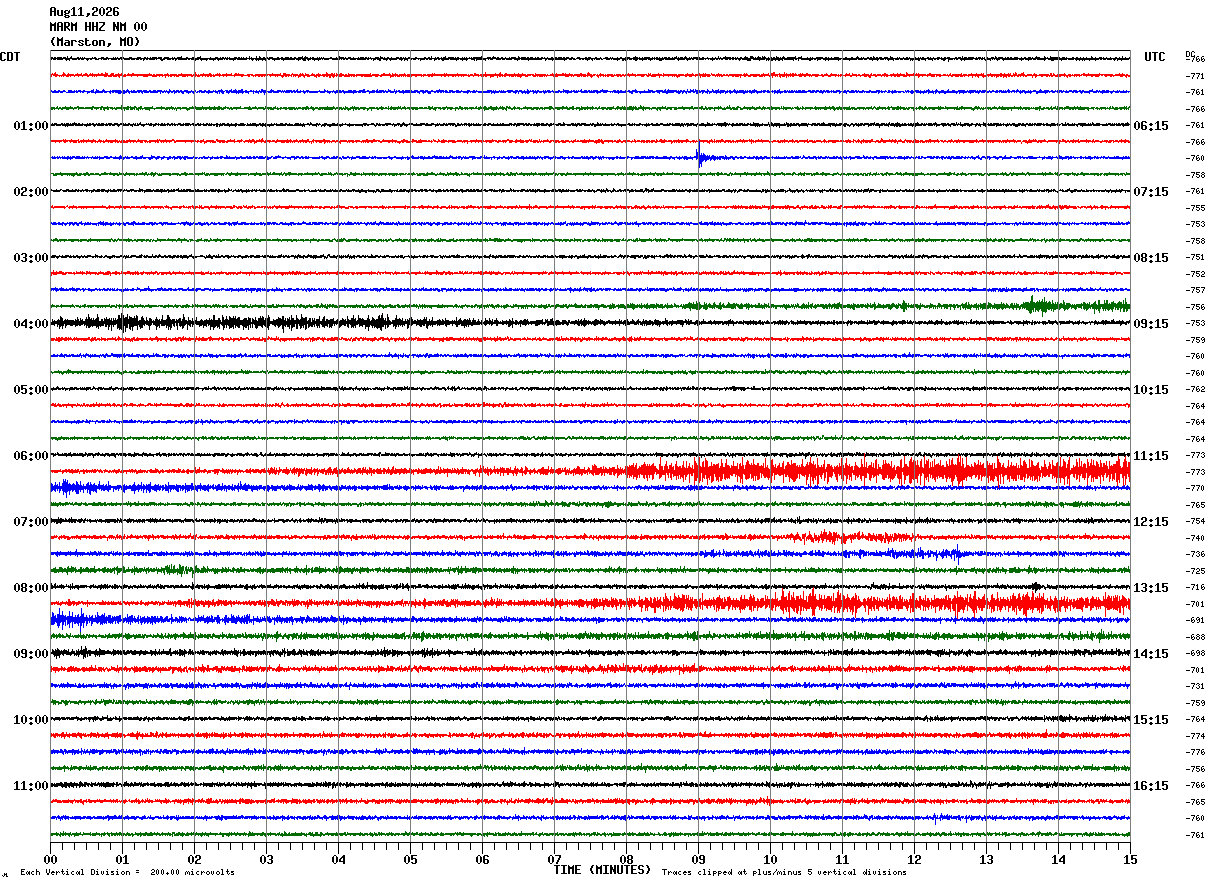This screenshot has width=1210, height=886.
Task: Click the 11:00 CDT hour label
Action: coord(30,786)
